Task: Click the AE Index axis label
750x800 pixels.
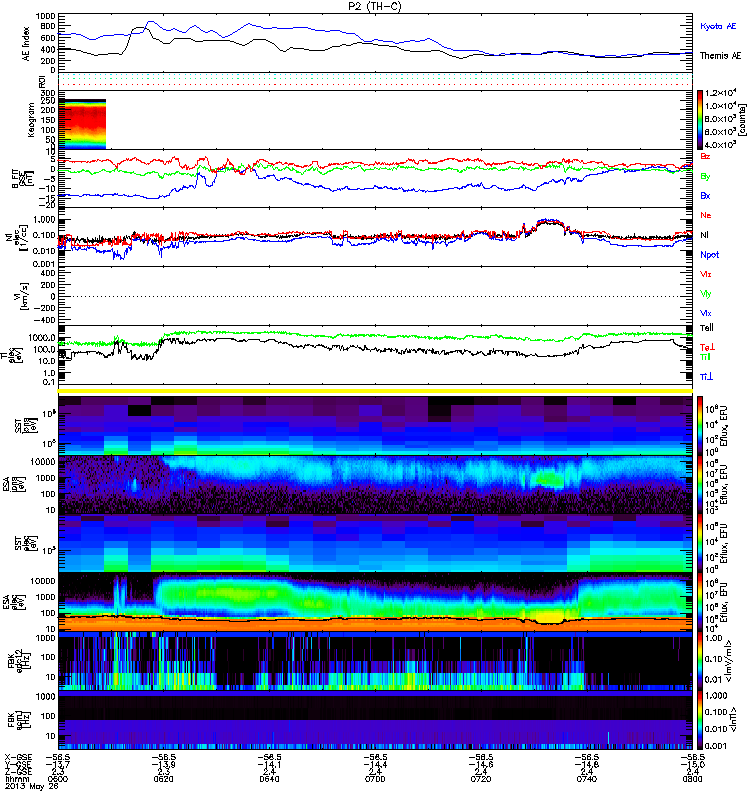Action: (x=26, y=44)
